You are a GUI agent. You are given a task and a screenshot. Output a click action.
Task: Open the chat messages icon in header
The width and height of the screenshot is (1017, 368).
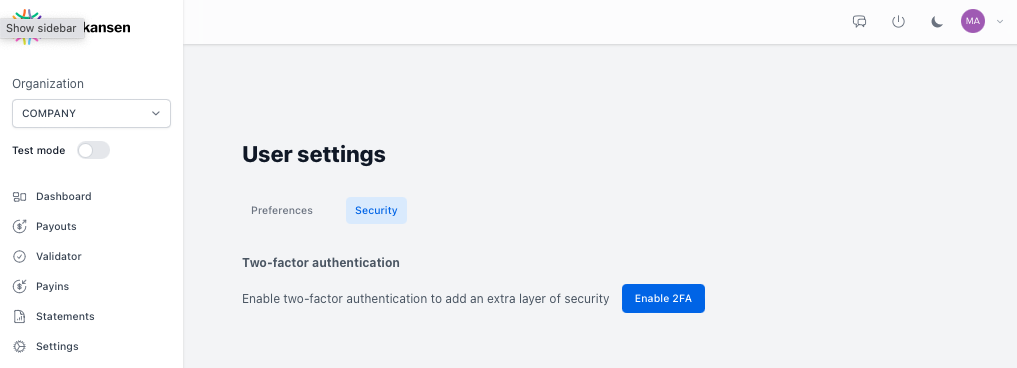pos(859,21)
